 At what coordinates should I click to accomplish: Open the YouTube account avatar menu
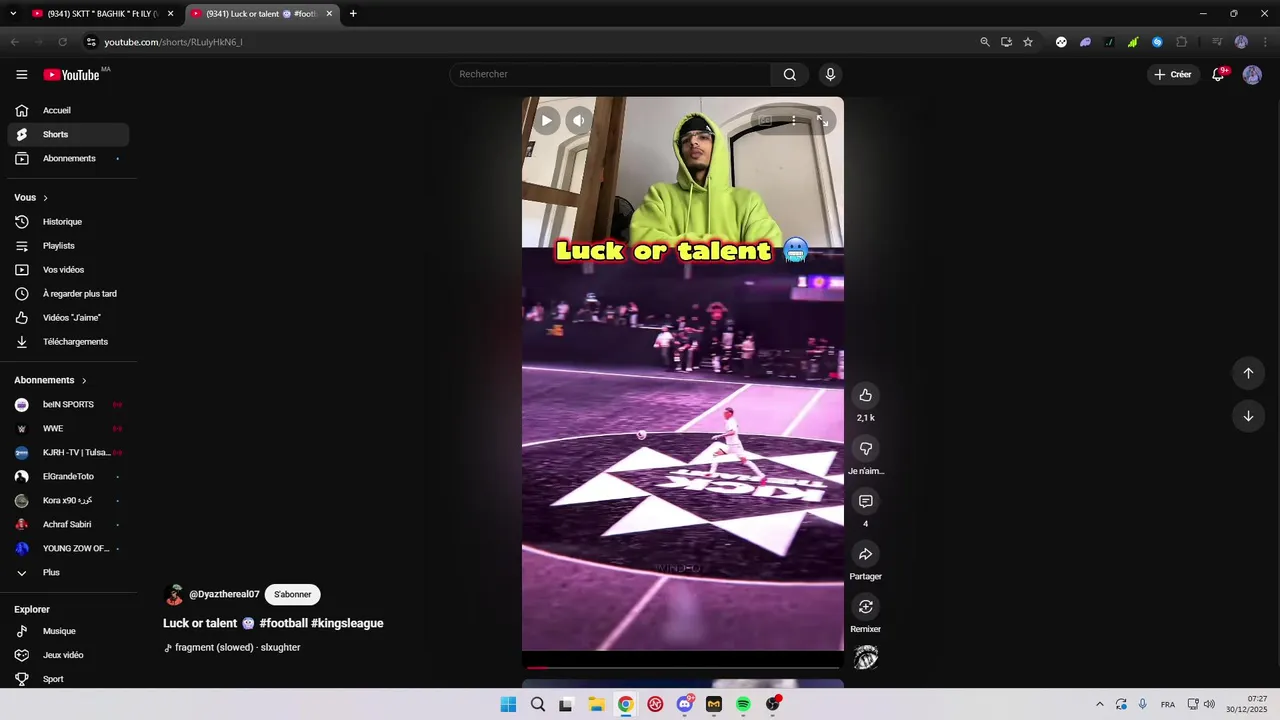1252,75
